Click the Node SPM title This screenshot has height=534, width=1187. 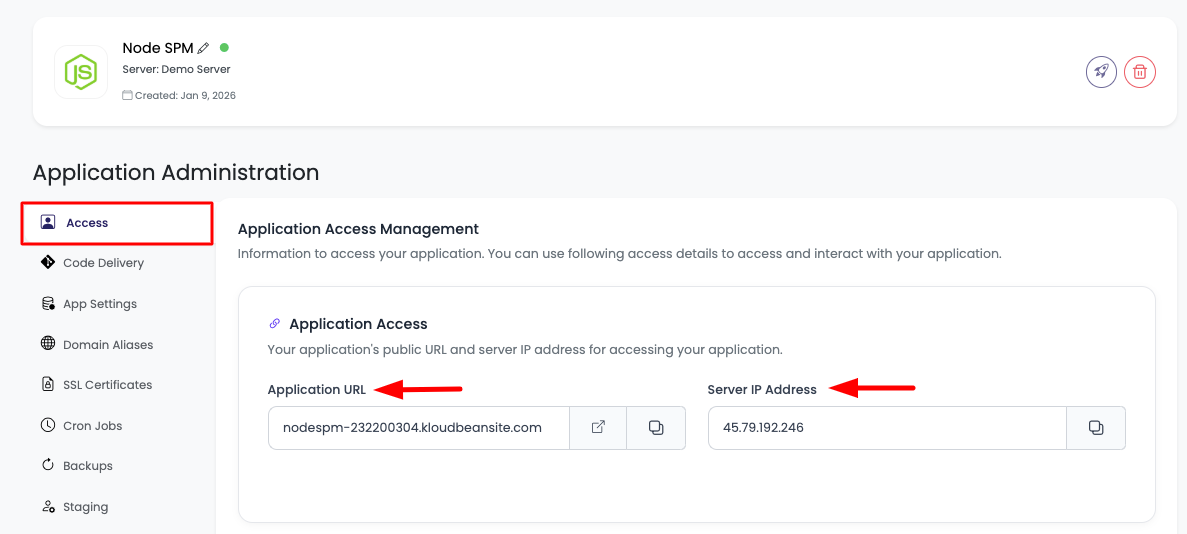tap(157, 48)
